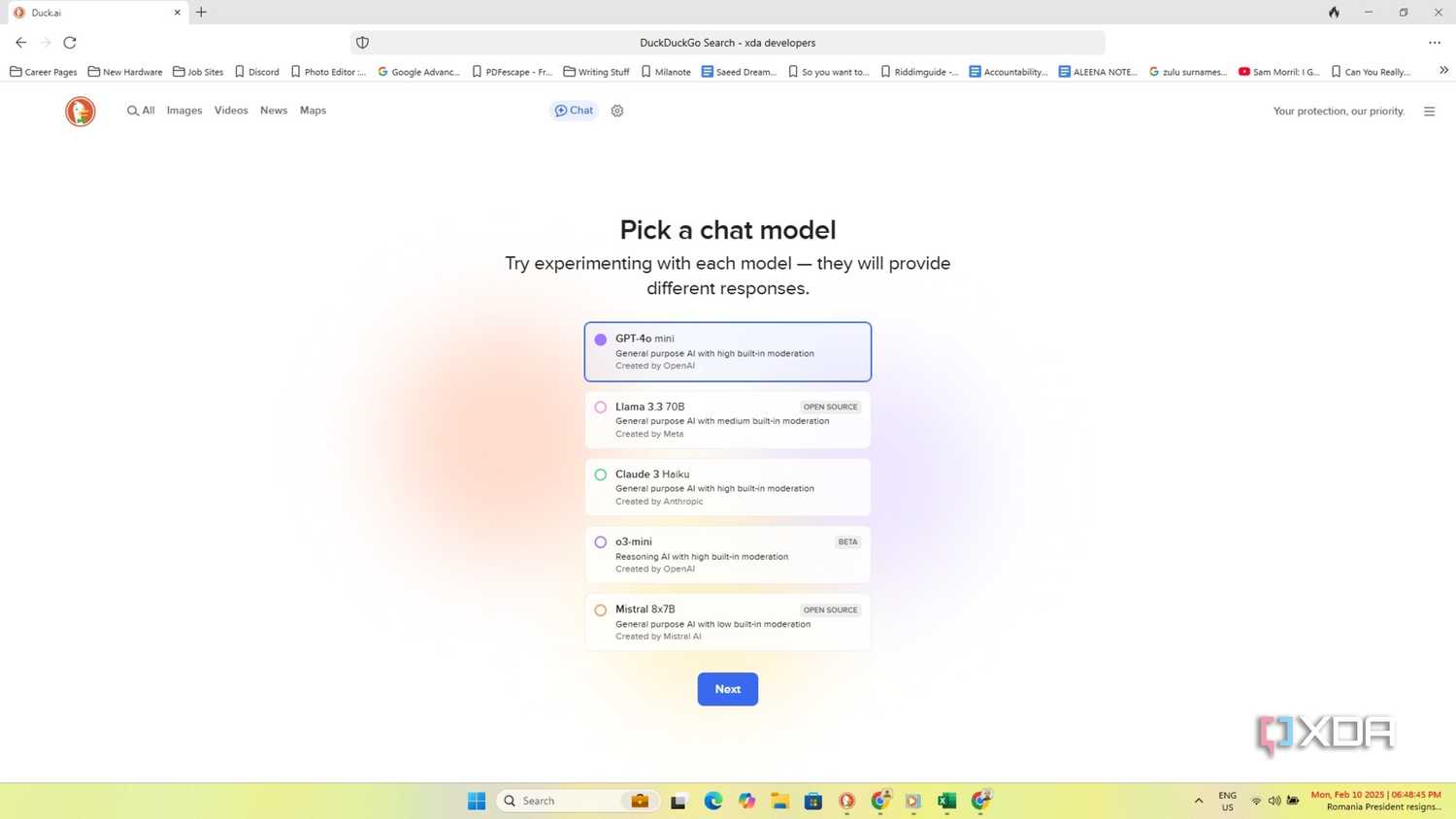Image resolution: width=1456 pixels, height=819 pixels.
Task: Click 'Created by Mistral AI' text
Action: coord(658,637)
